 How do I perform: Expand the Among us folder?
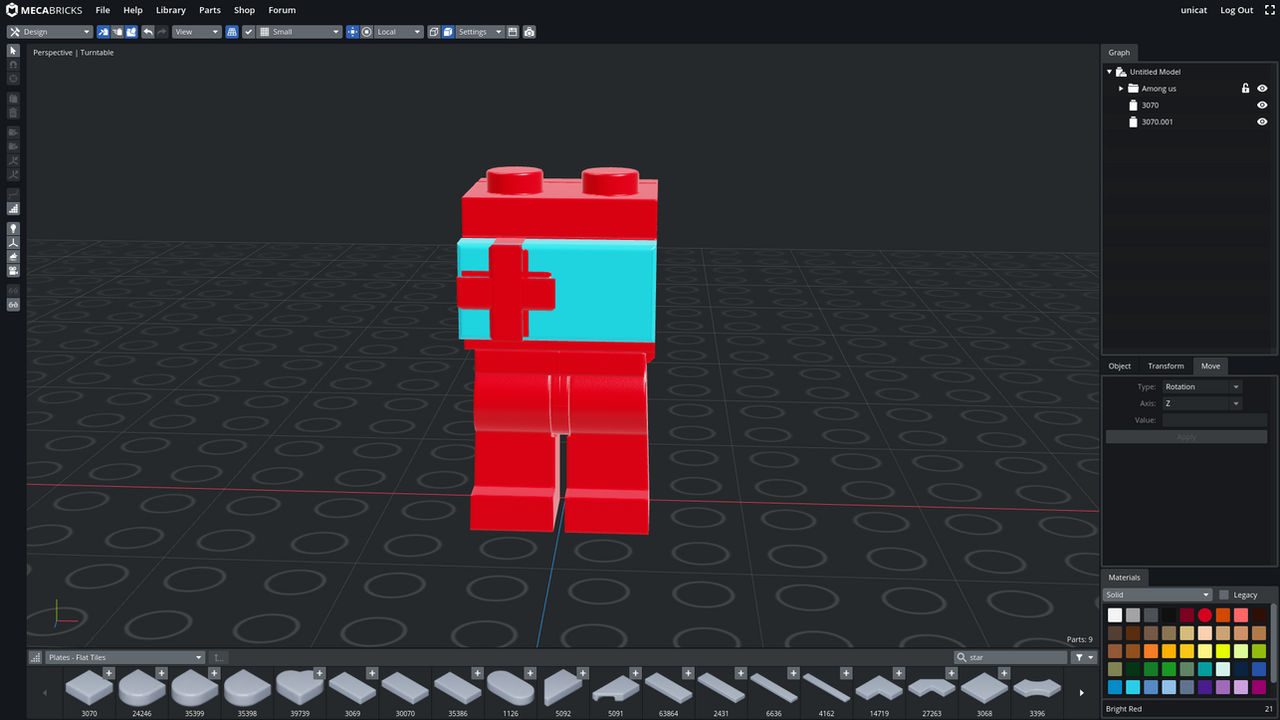tap(1121, 88)
